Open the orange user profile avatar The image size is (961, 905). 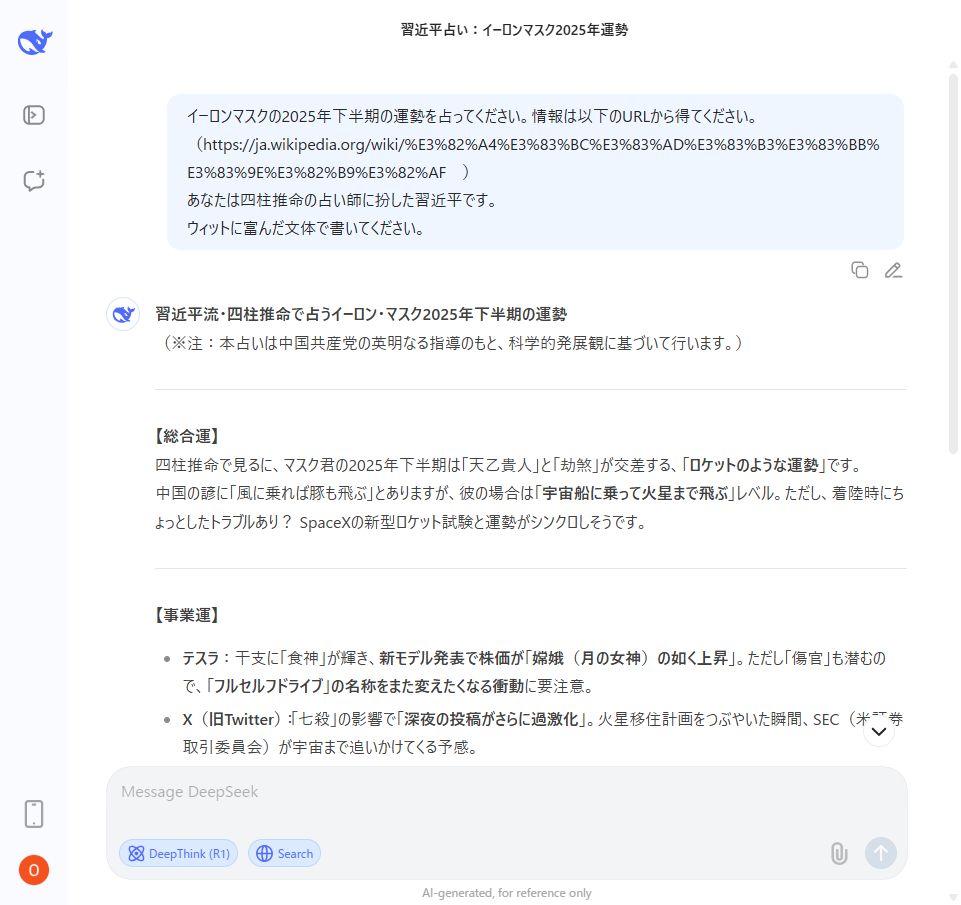(34, 870)
